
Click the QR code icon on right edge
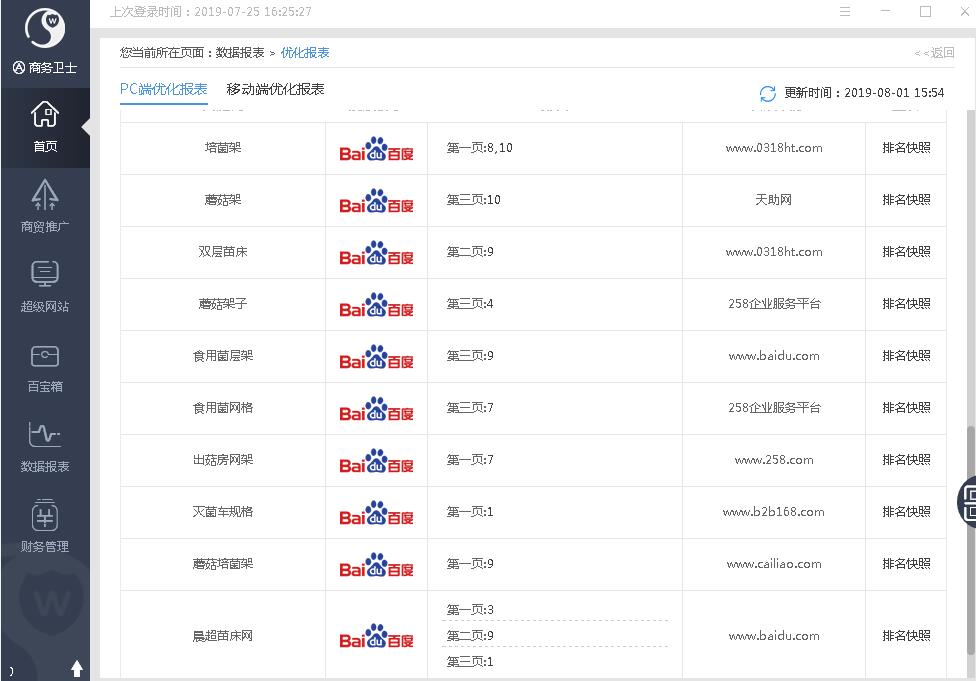(x=968, y=501)
